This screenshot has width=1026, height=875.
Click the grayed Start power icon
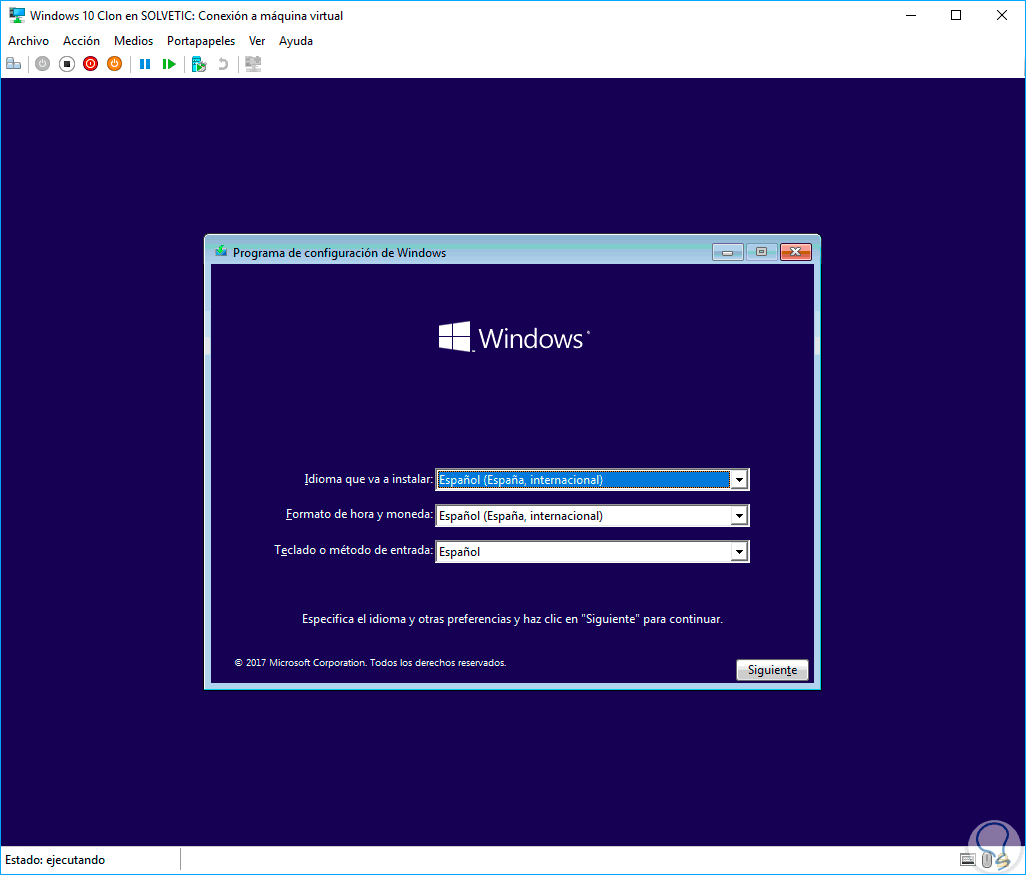pyautogui.click(x=43, y=64)
